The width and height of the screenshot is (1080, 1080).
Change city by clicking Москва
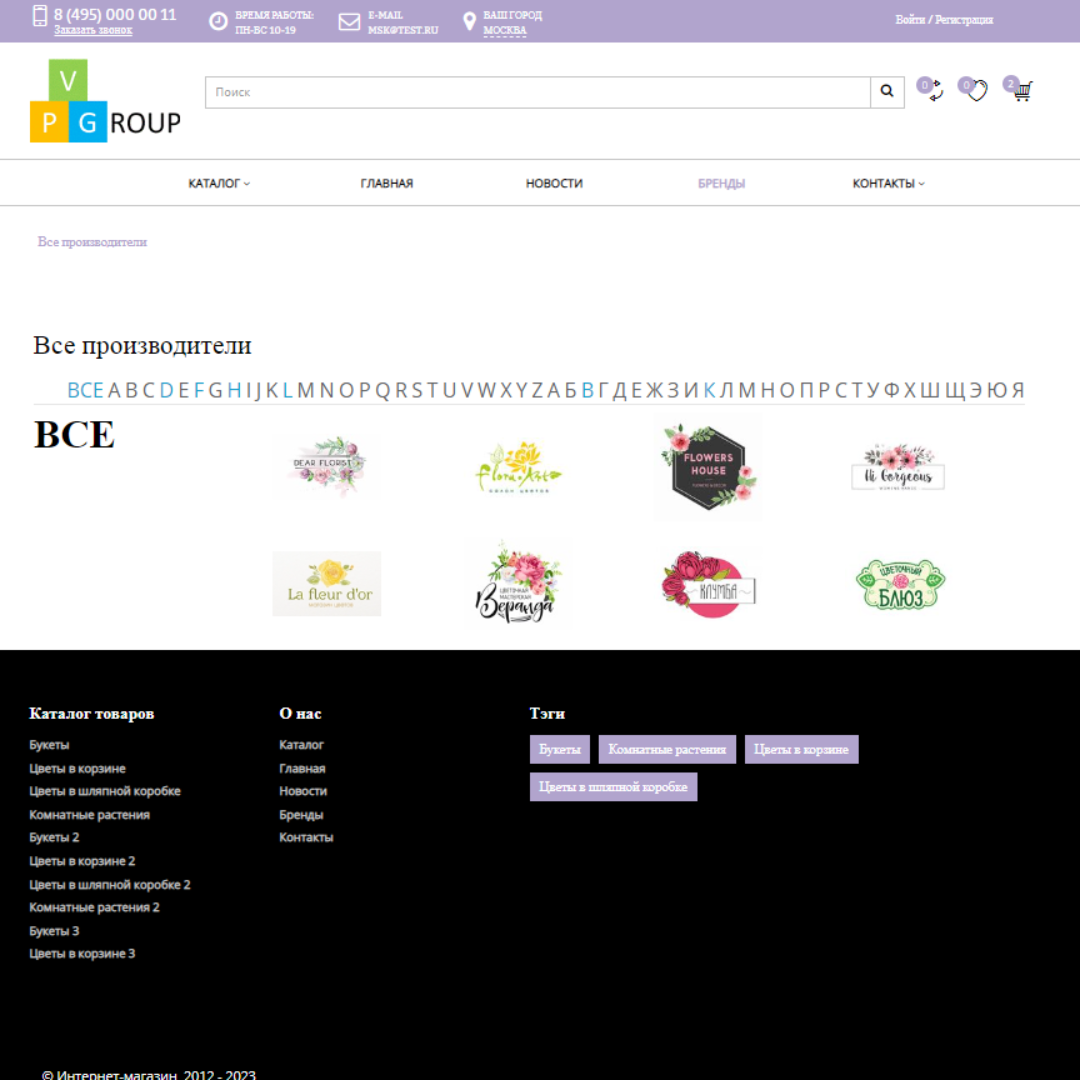[504, 30]
